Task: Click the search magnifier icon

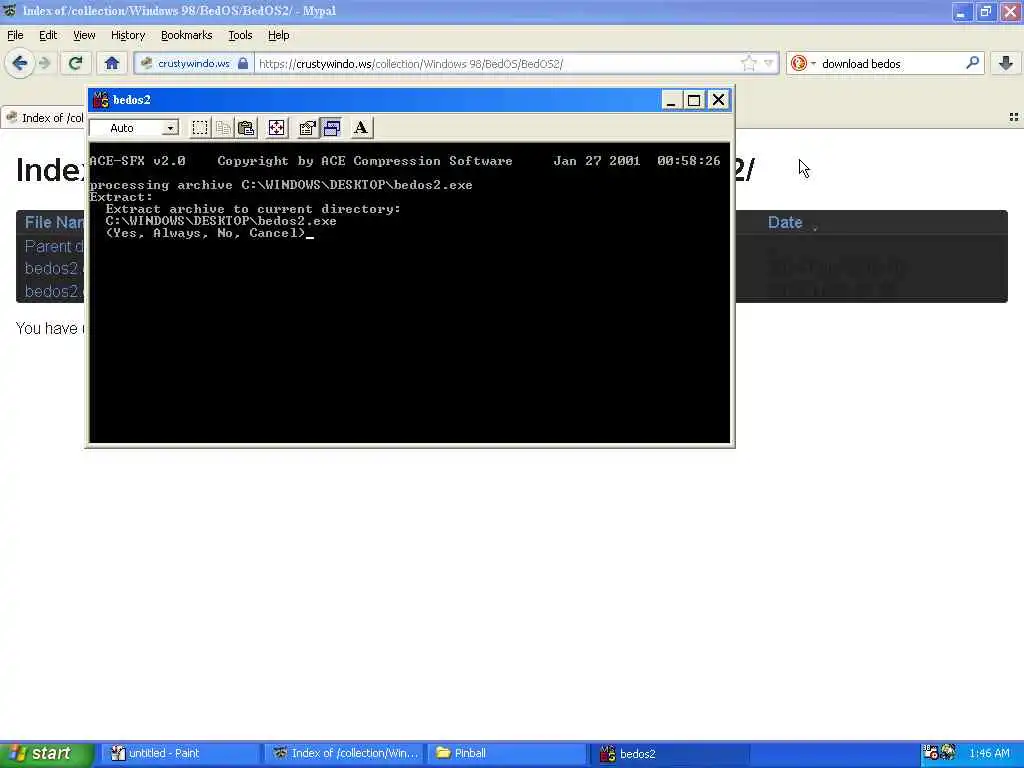Action: coord(972,63)
